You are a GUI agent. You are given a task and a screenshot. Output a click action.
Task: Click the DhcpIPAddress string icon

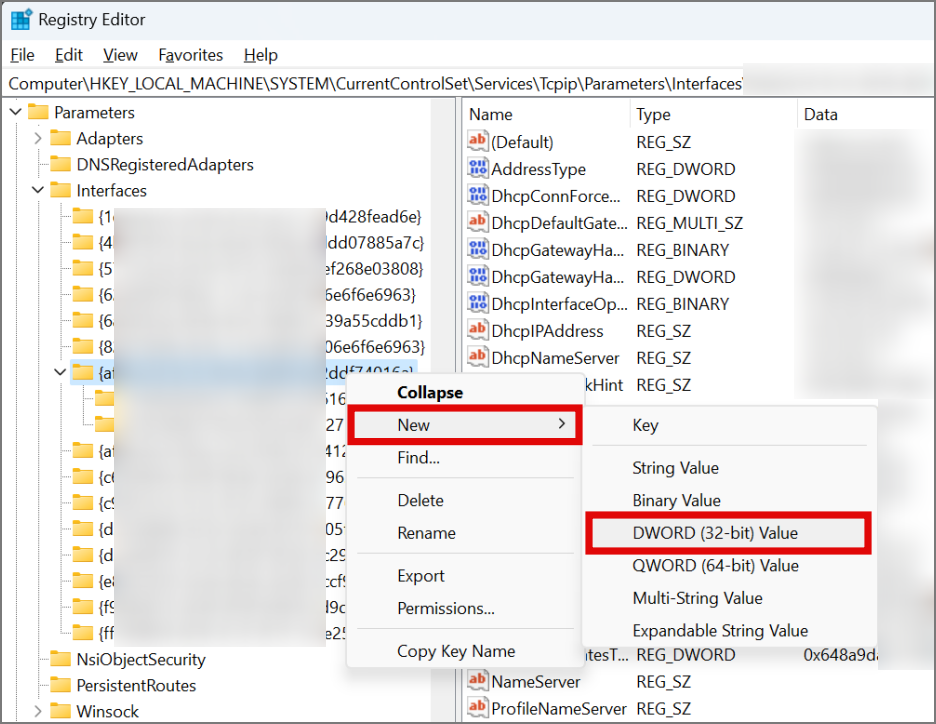coord(478,330)
